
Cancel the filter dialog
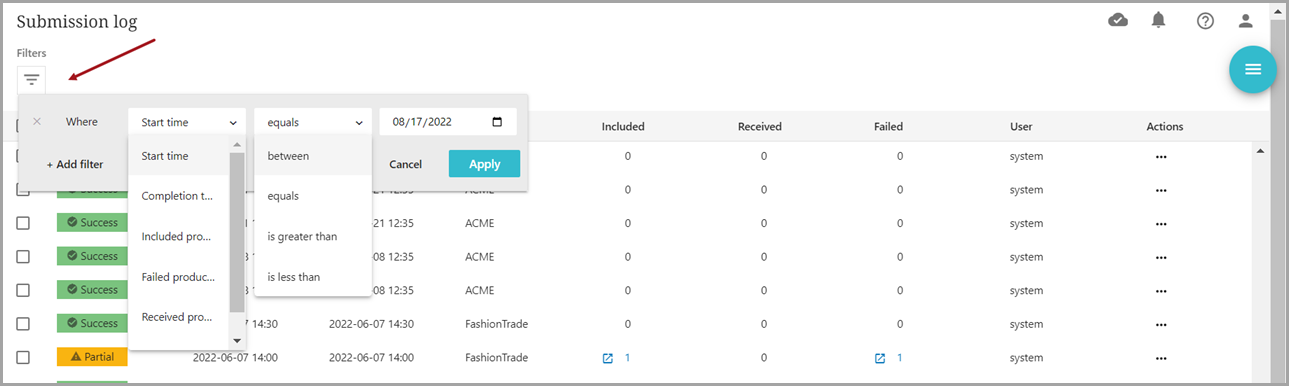point(405,164)
